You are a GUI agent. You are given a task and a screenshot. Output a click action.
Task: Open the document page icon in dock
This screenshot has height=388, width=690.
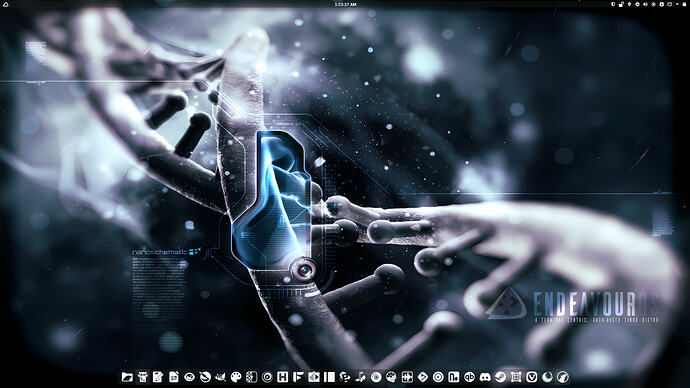(174, 377)
